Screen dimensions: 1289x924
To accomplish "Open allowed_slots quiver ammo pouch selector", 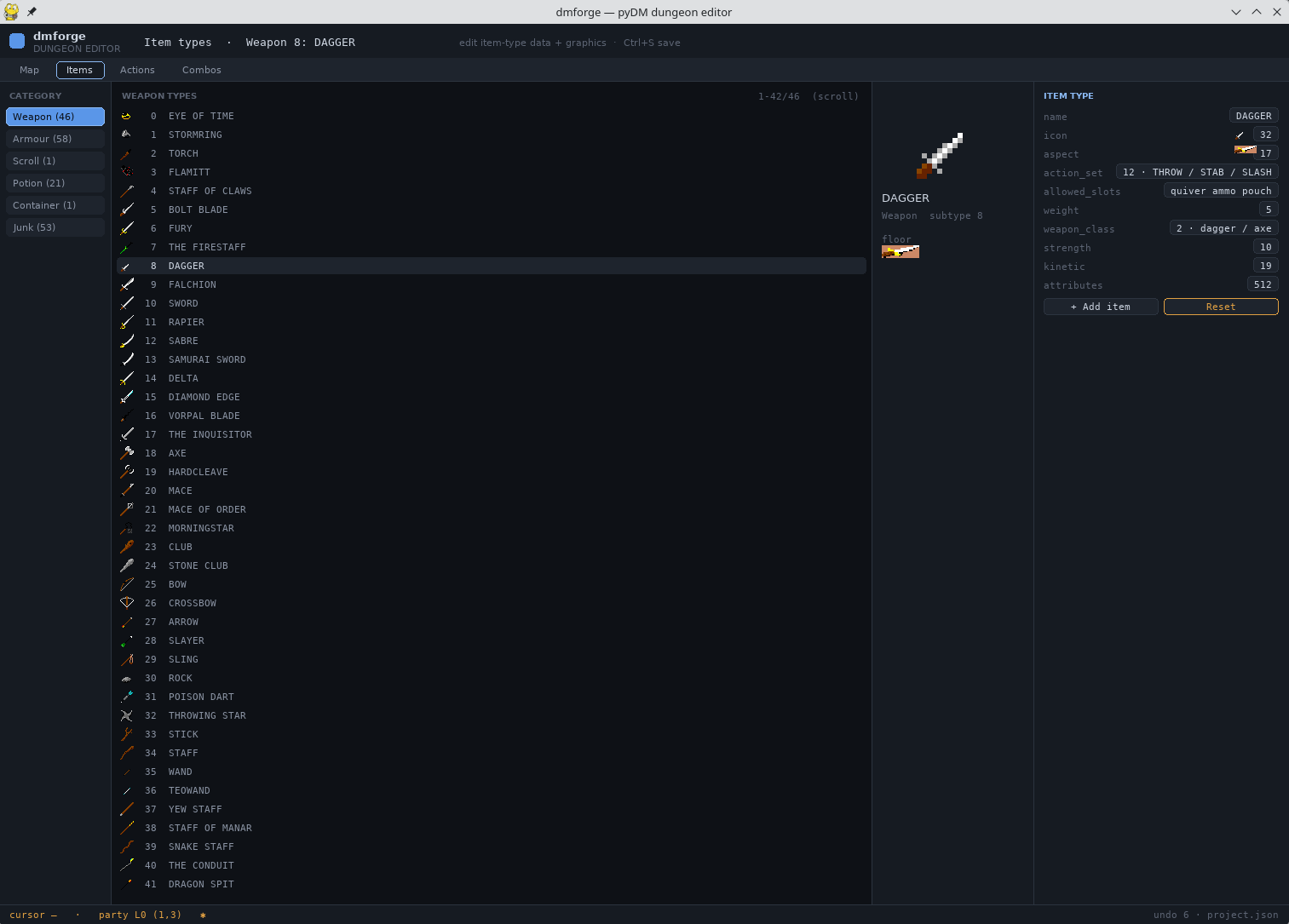I will [1221, 191].
